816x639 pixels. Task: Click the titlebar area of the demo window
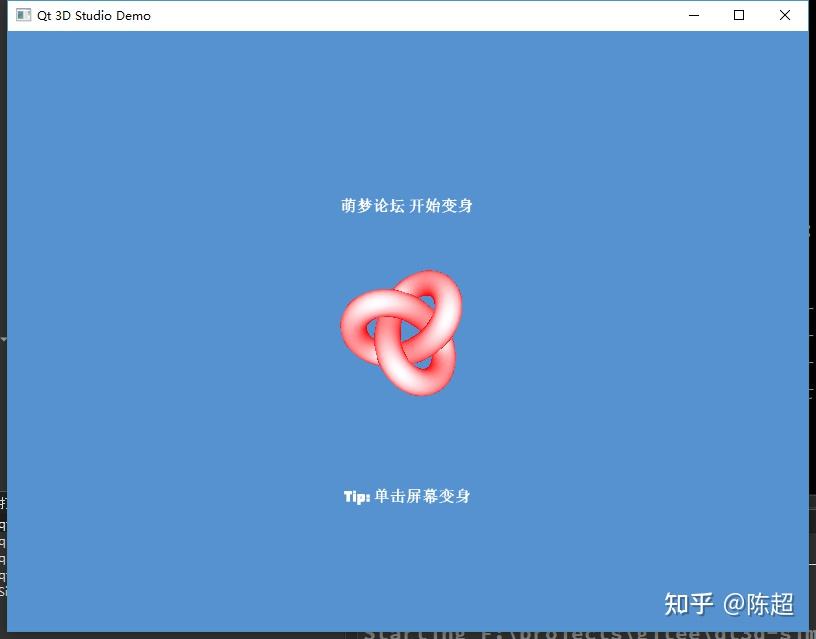click(400, 15)
